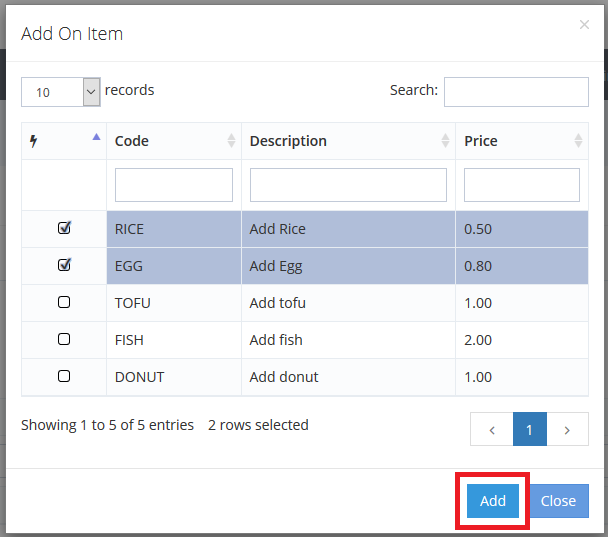
Task: Close dialog with X icon
Action: 584,25
